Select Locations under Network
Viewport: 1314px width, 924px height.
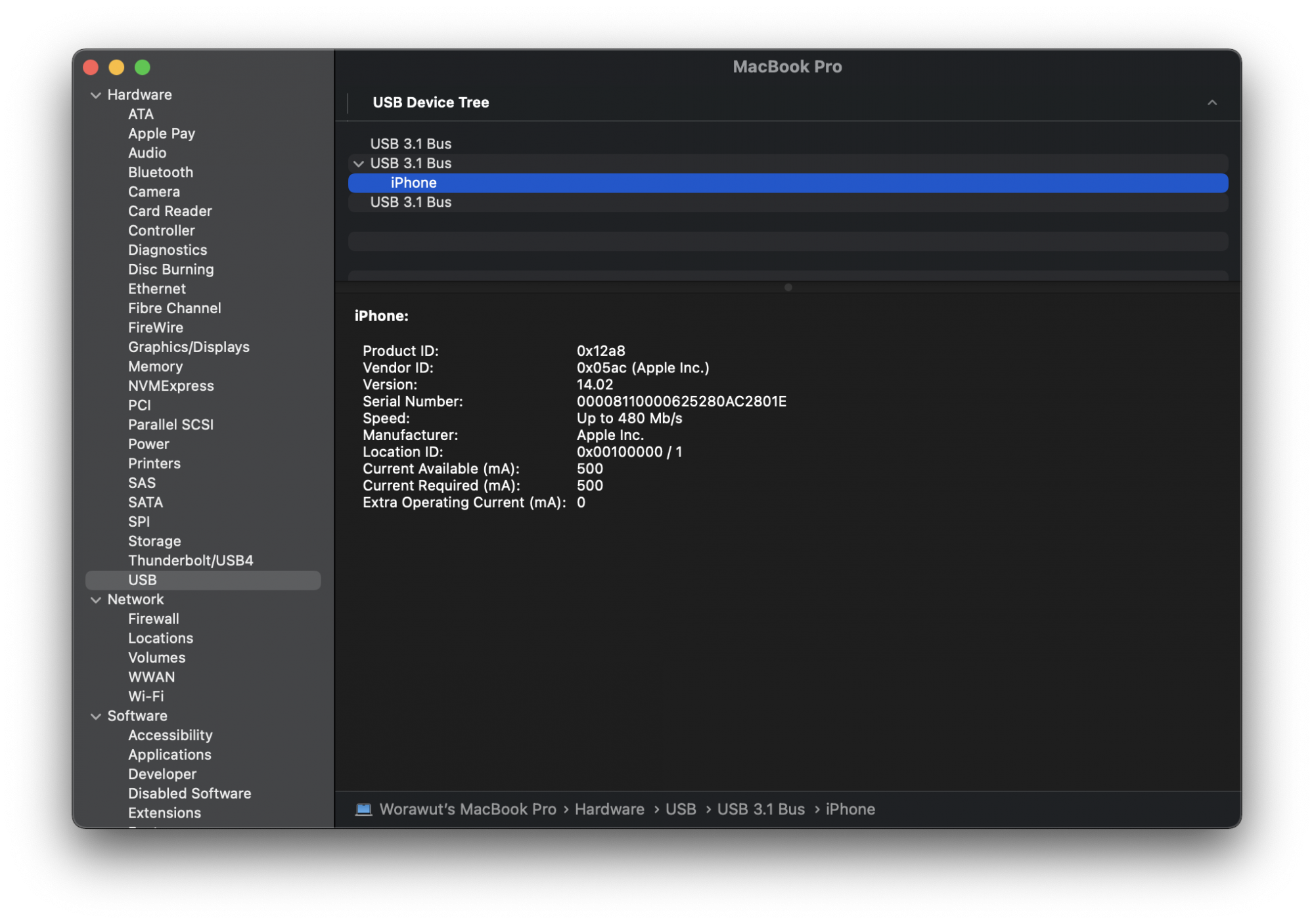[x=160, y=638]
